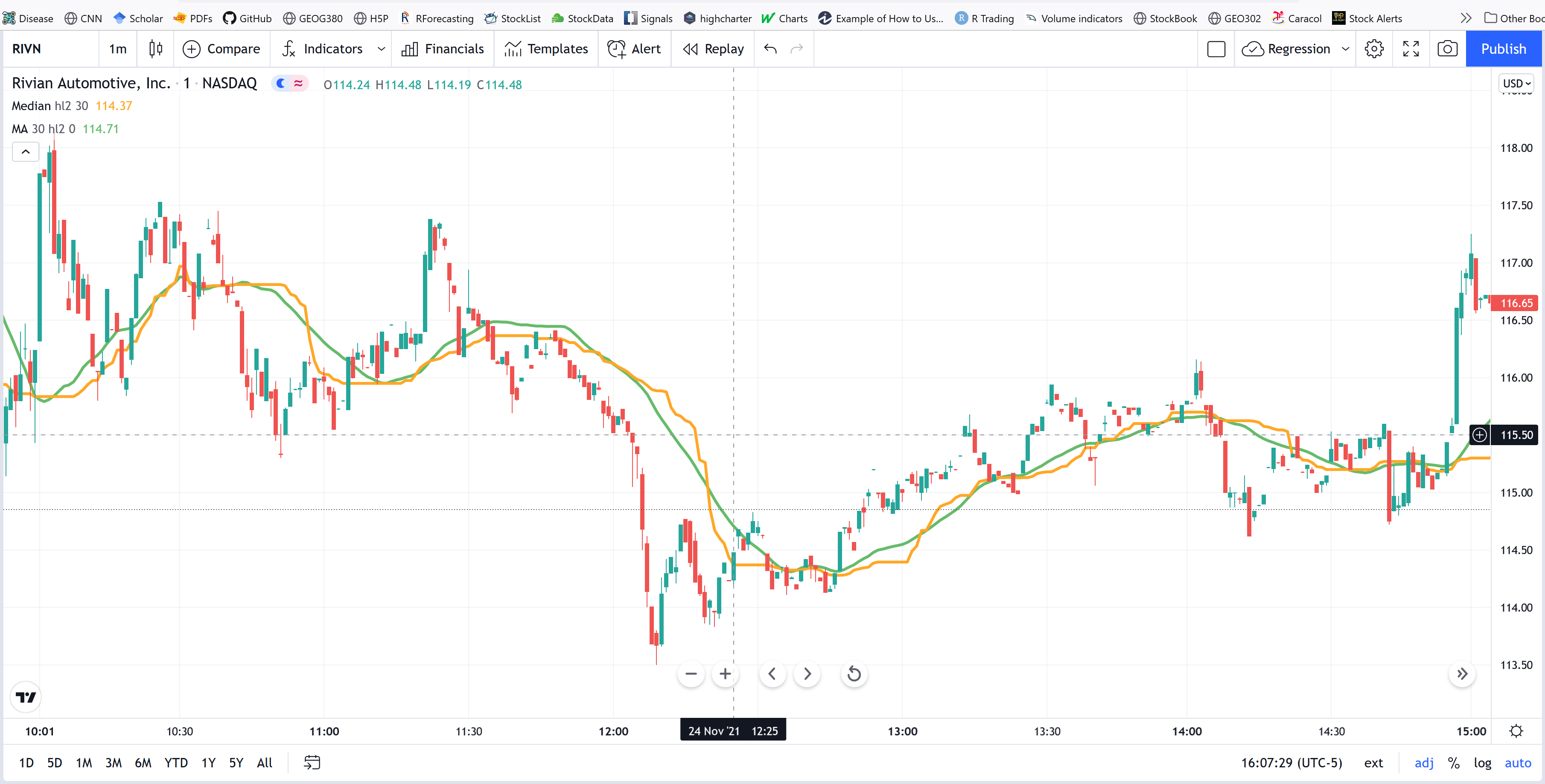Select the All date range
This screenshot has width=1545, height=784.
pyautogui.click(x=265, y=762)
